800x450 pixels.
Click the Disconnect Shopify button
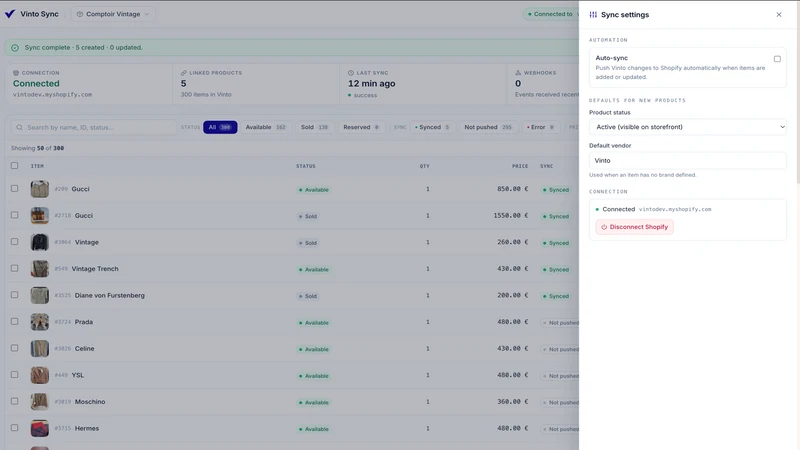(634, 227)
